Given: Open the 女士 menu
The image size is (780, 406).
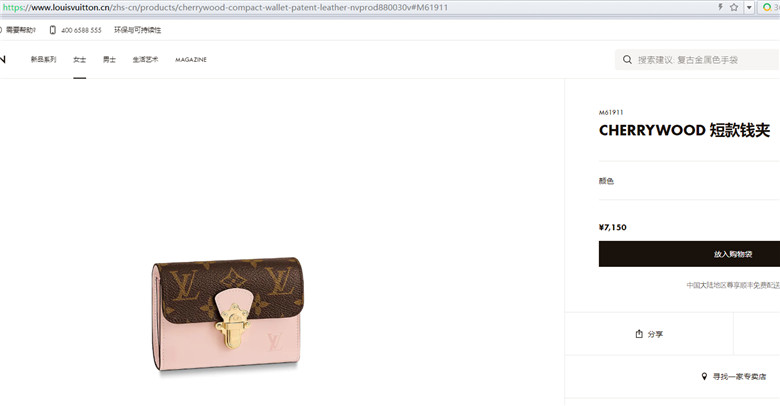Looking at the screenshot, I should pos(80,59).
